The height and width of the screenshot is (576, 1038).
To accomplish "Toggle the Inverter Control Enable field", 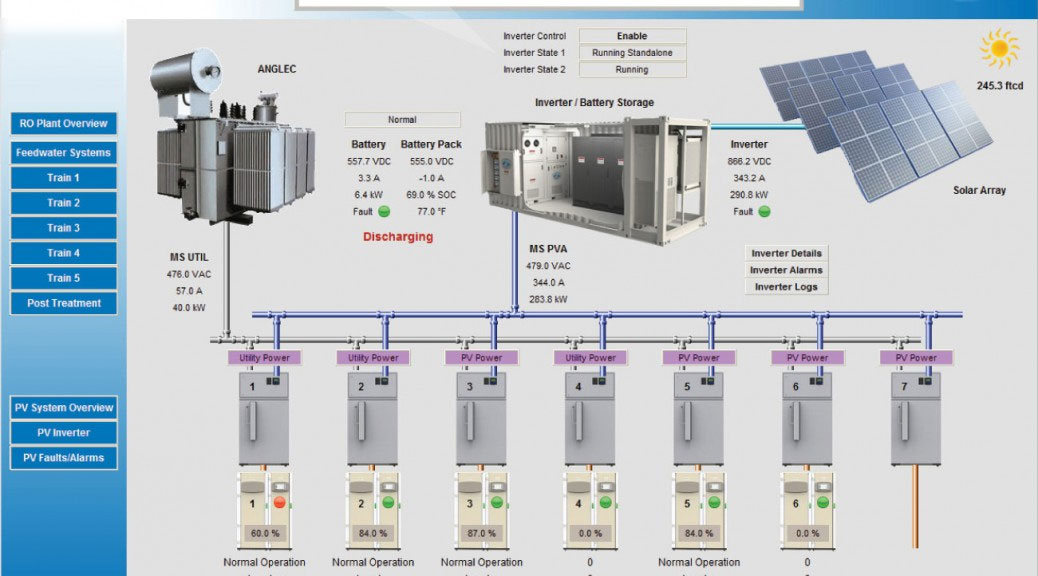I will (632, 36).
